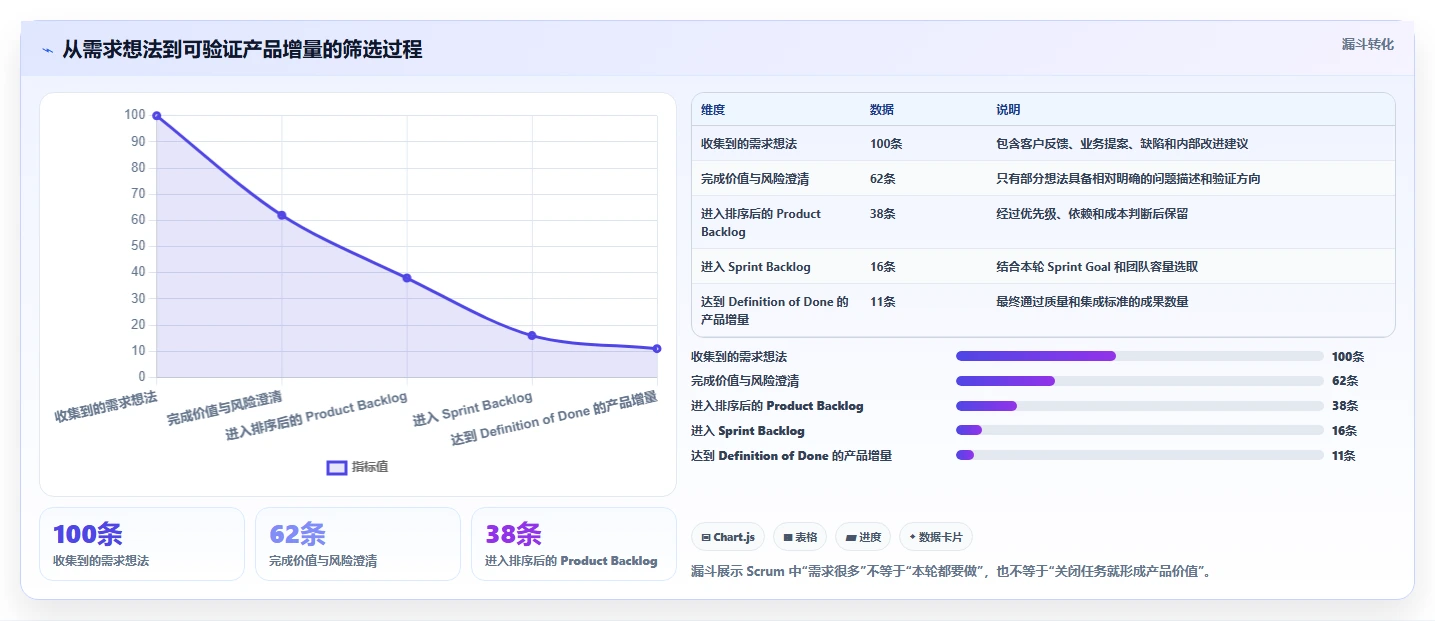This screenshot has height=621, width=1435.
Task: Click the 11条 value in the table
Action: pos(883,302)
